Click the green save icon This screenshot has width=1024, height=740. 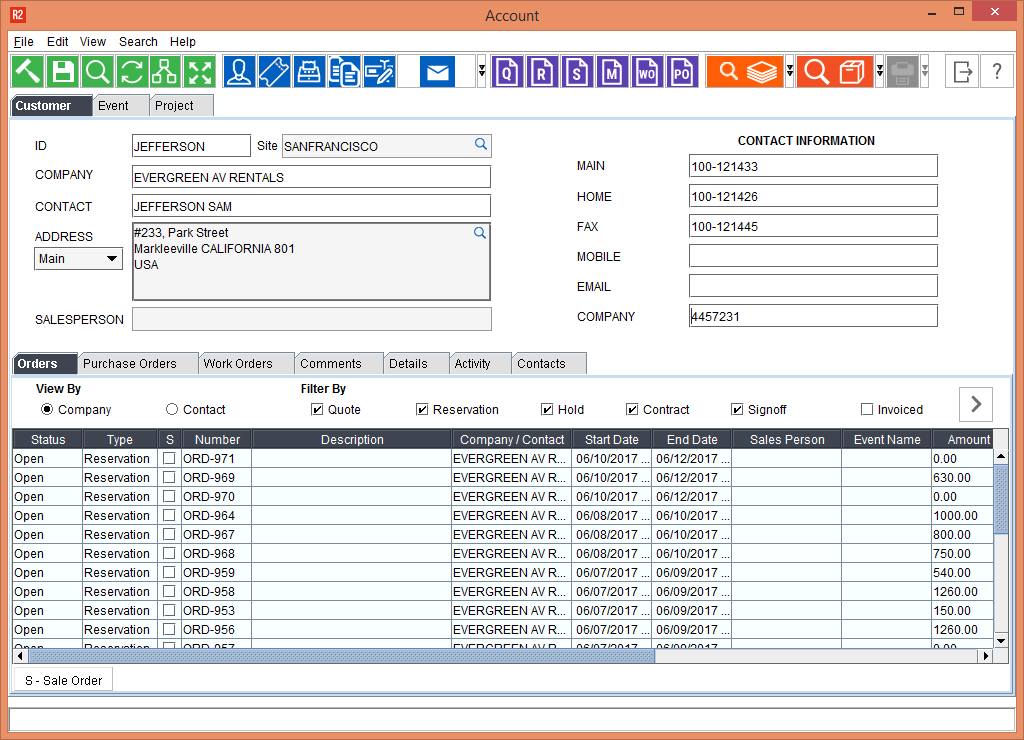click(x=61, y=71)
